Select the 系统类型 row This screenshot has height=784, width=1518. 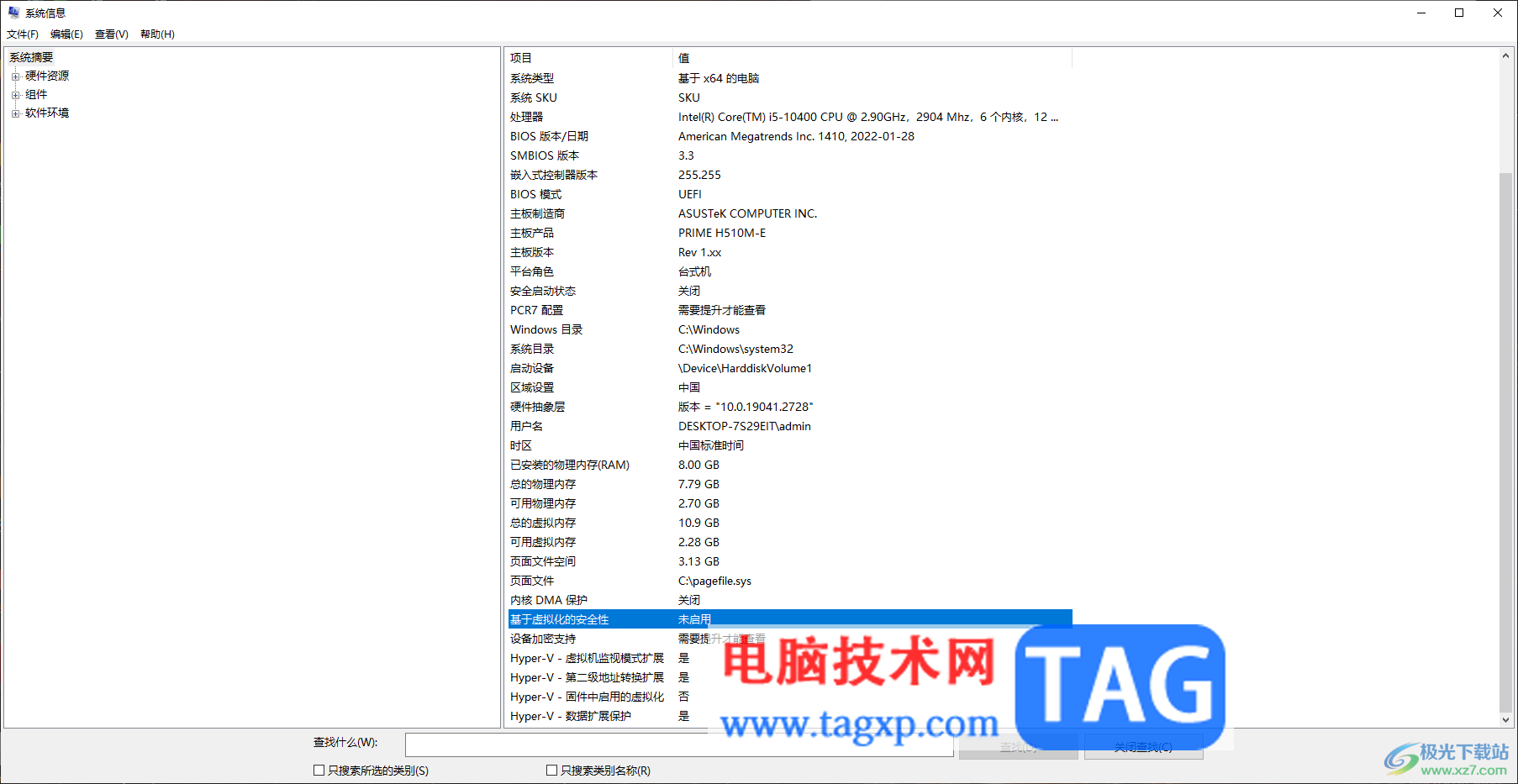(x=790, y=78)
